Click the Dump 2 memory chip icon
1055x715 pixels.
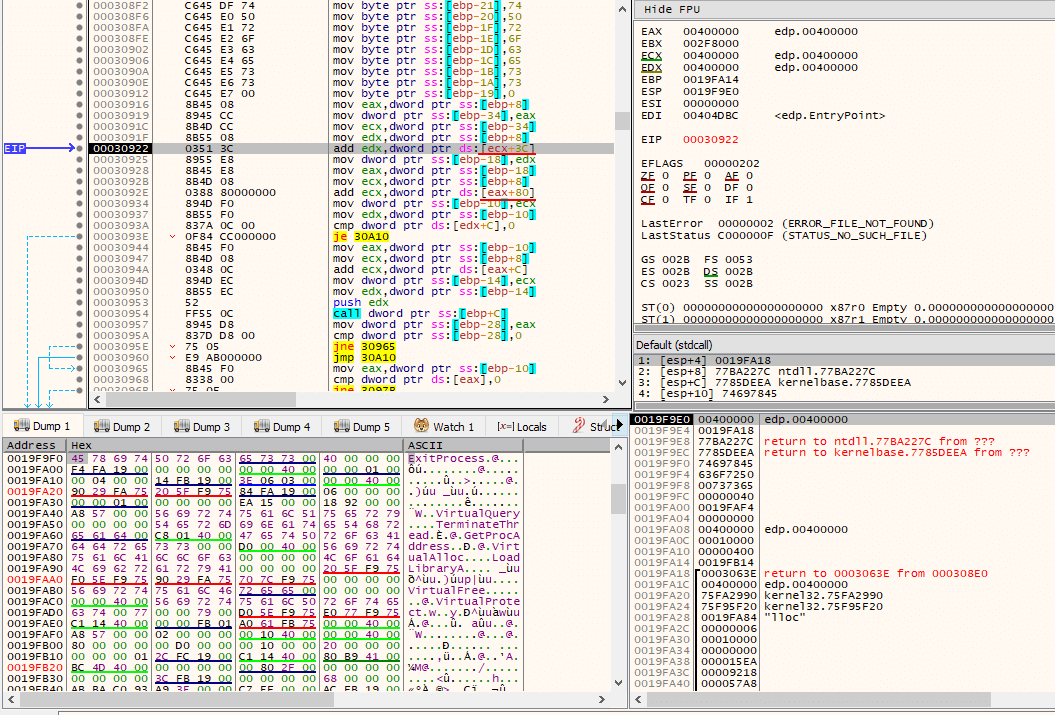102,426
